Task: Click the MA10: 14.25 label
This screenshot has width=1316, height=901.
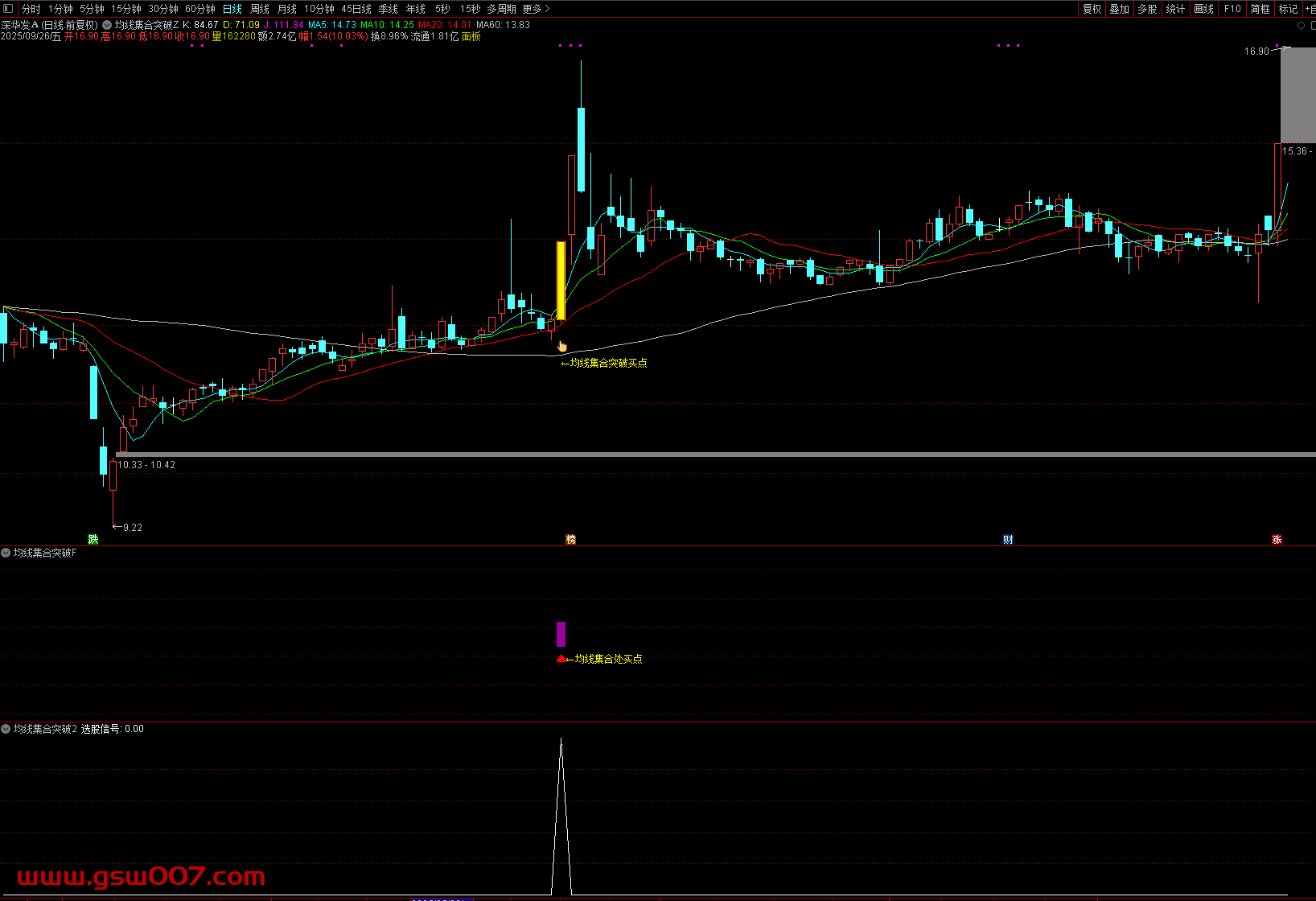Action: point(387,25)
